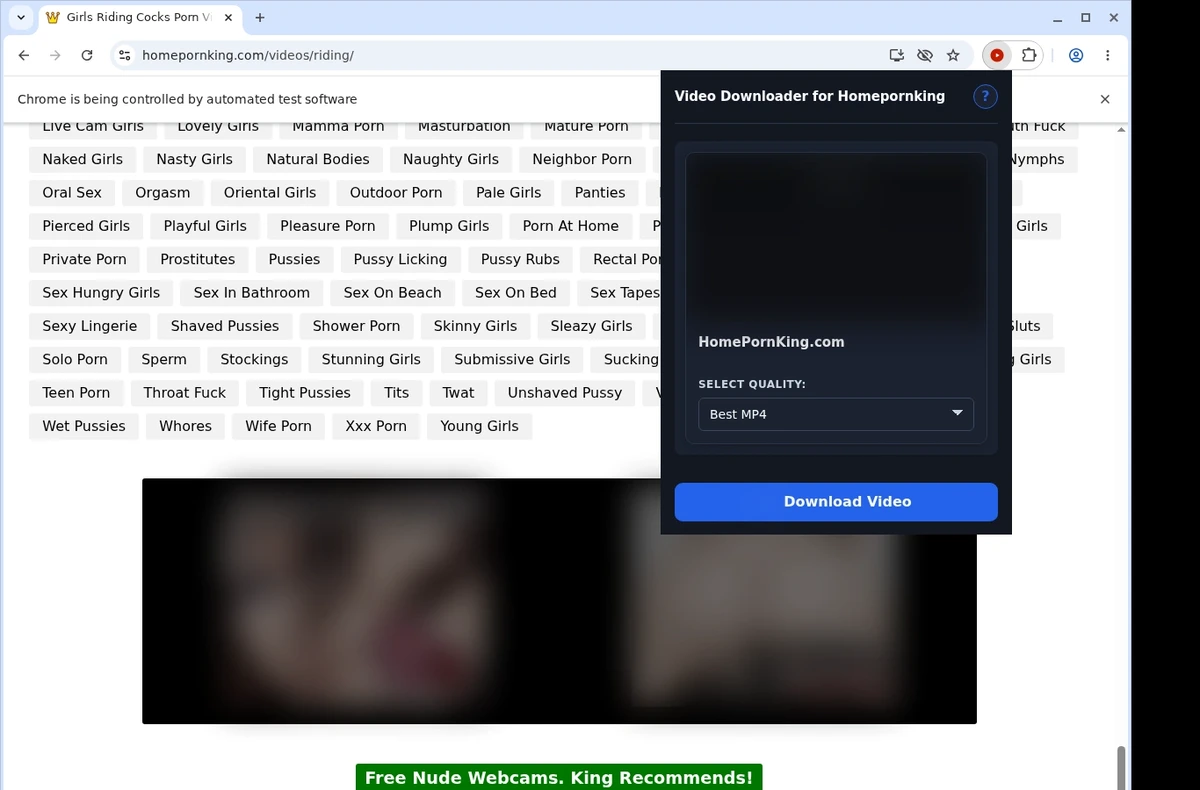Open the Sexy Lingerie tag

pos(90,326)
